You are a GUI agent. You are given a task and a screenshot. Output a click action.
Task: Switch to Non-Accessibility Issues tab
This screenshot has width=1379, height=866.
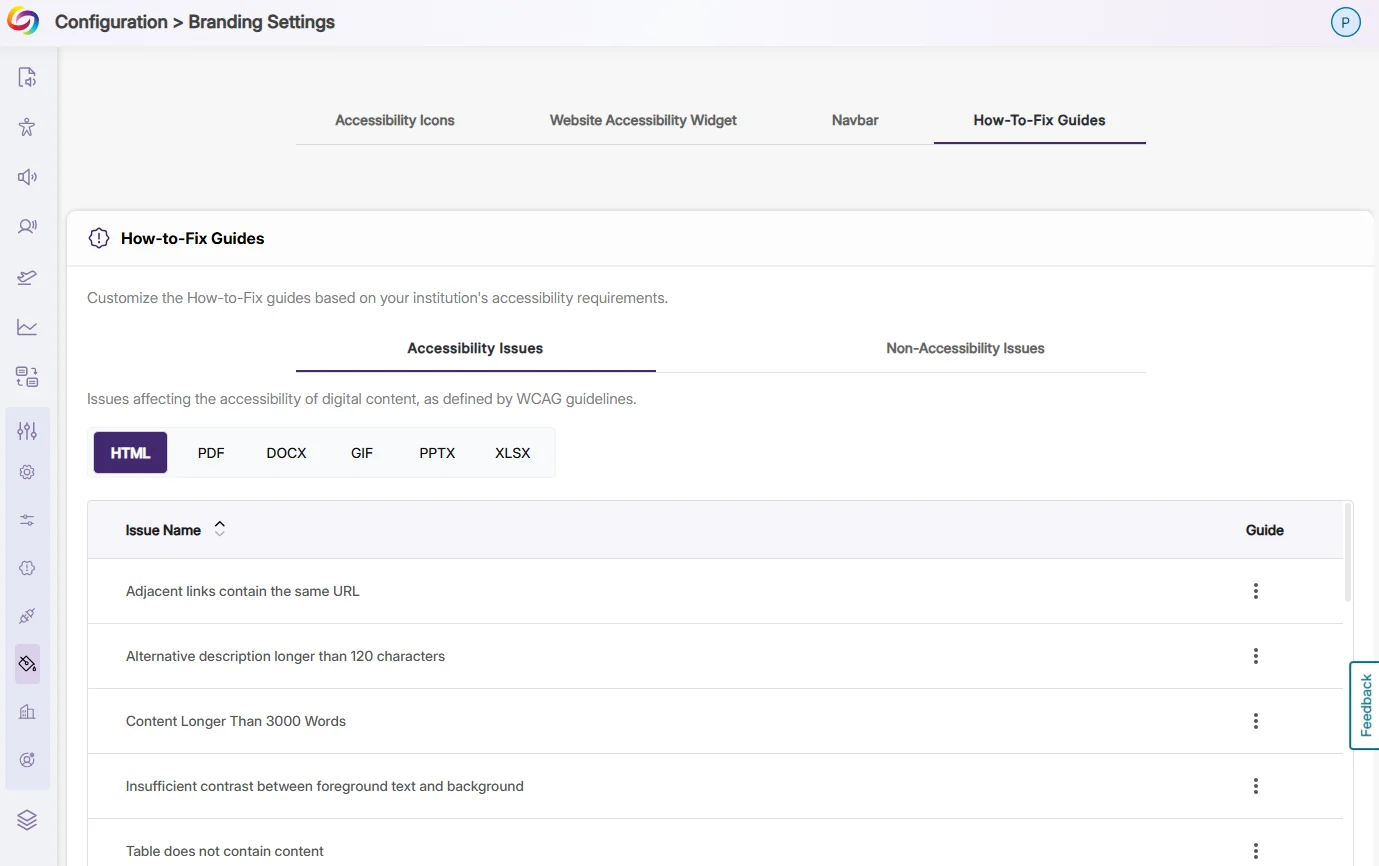click(965, 348)
